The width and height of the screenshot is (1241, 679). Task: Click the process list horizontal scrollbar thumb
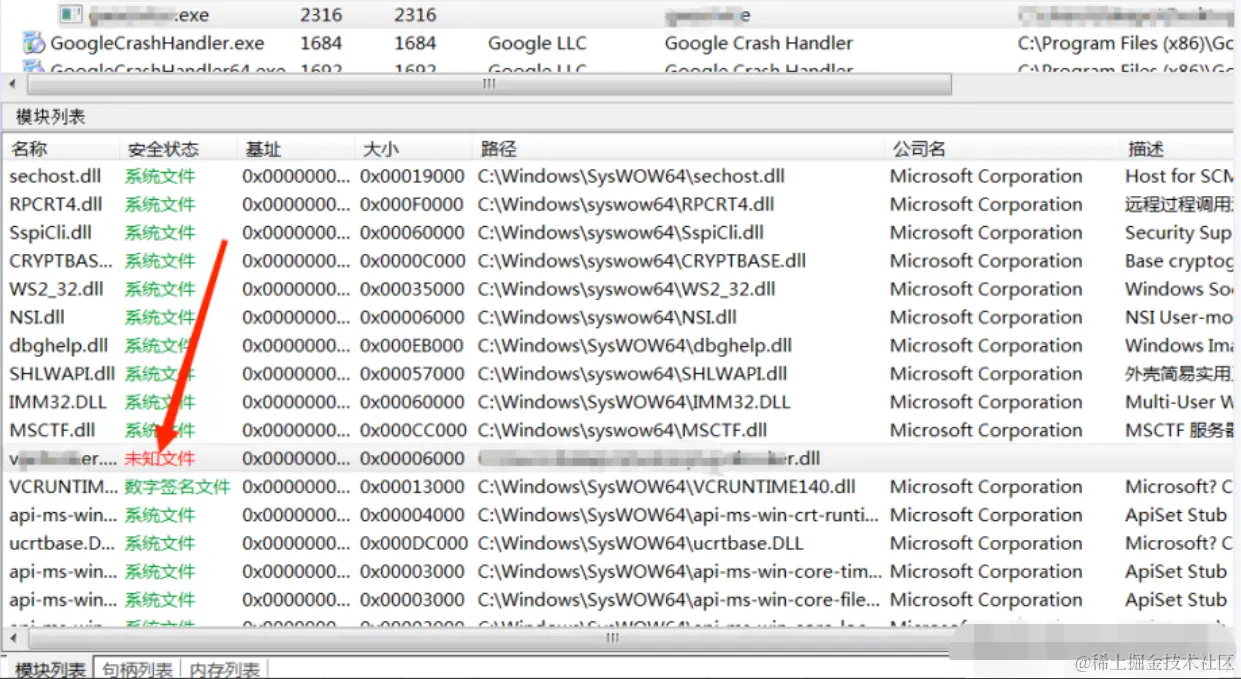[488, 85]
